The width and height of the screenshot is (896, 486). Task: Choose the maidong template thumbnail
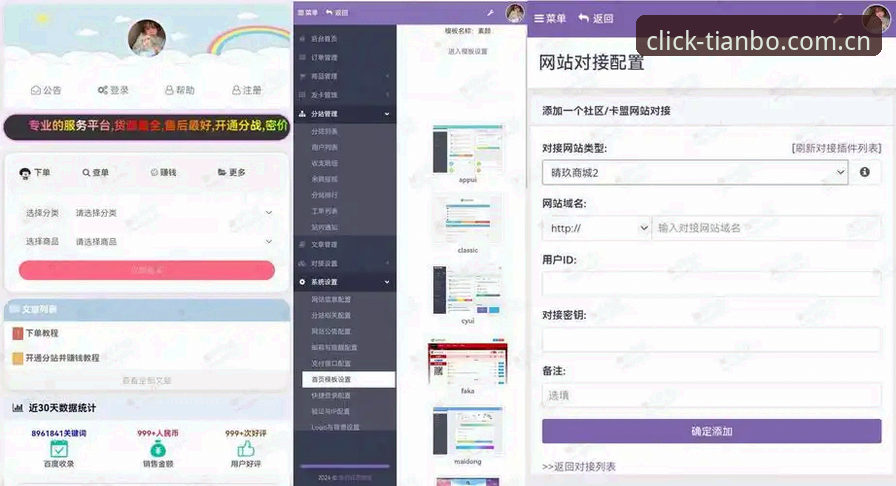tap(467, 432)
